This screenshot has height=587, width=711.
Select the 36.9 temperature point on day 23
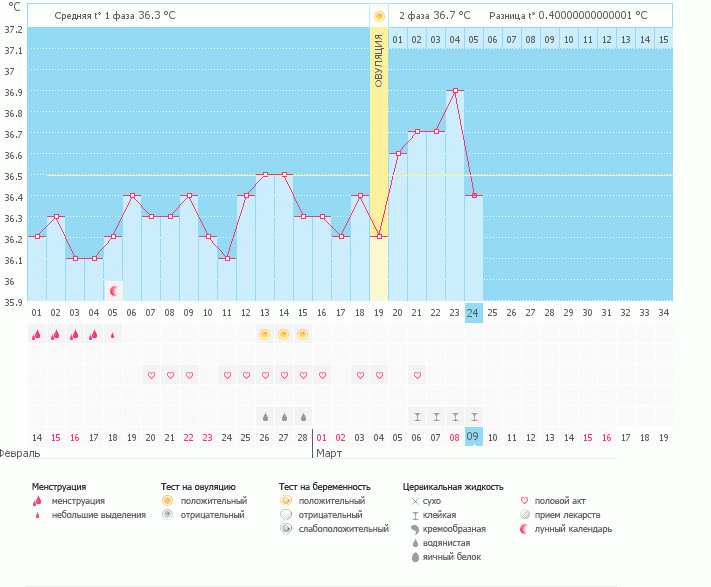click(x=455, y=91)
